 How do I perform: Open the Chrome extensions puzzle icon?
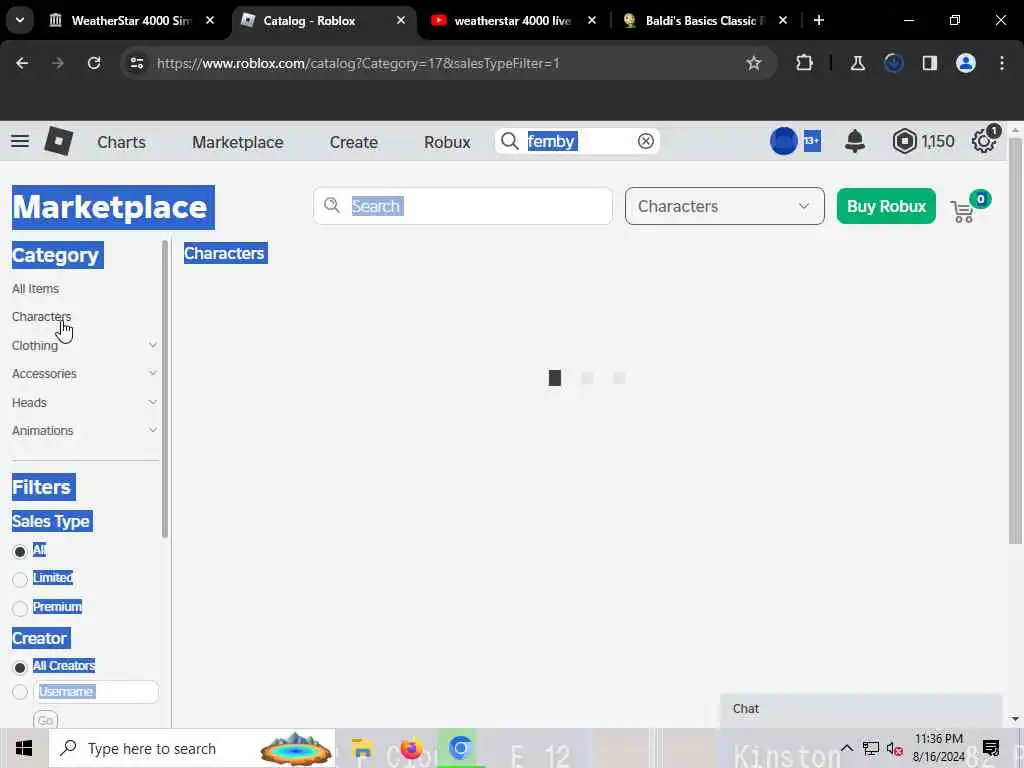(805, 63)
